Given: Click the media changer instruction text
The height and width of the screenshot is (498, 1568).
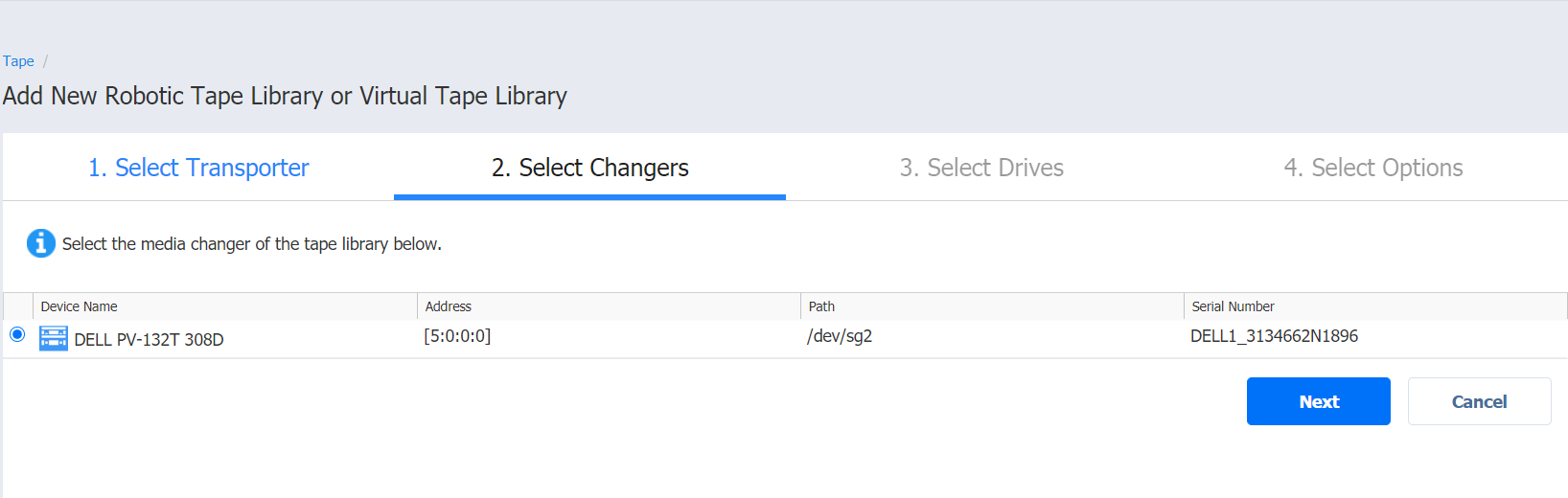Looking at the screenshot, I should (252, 244).
